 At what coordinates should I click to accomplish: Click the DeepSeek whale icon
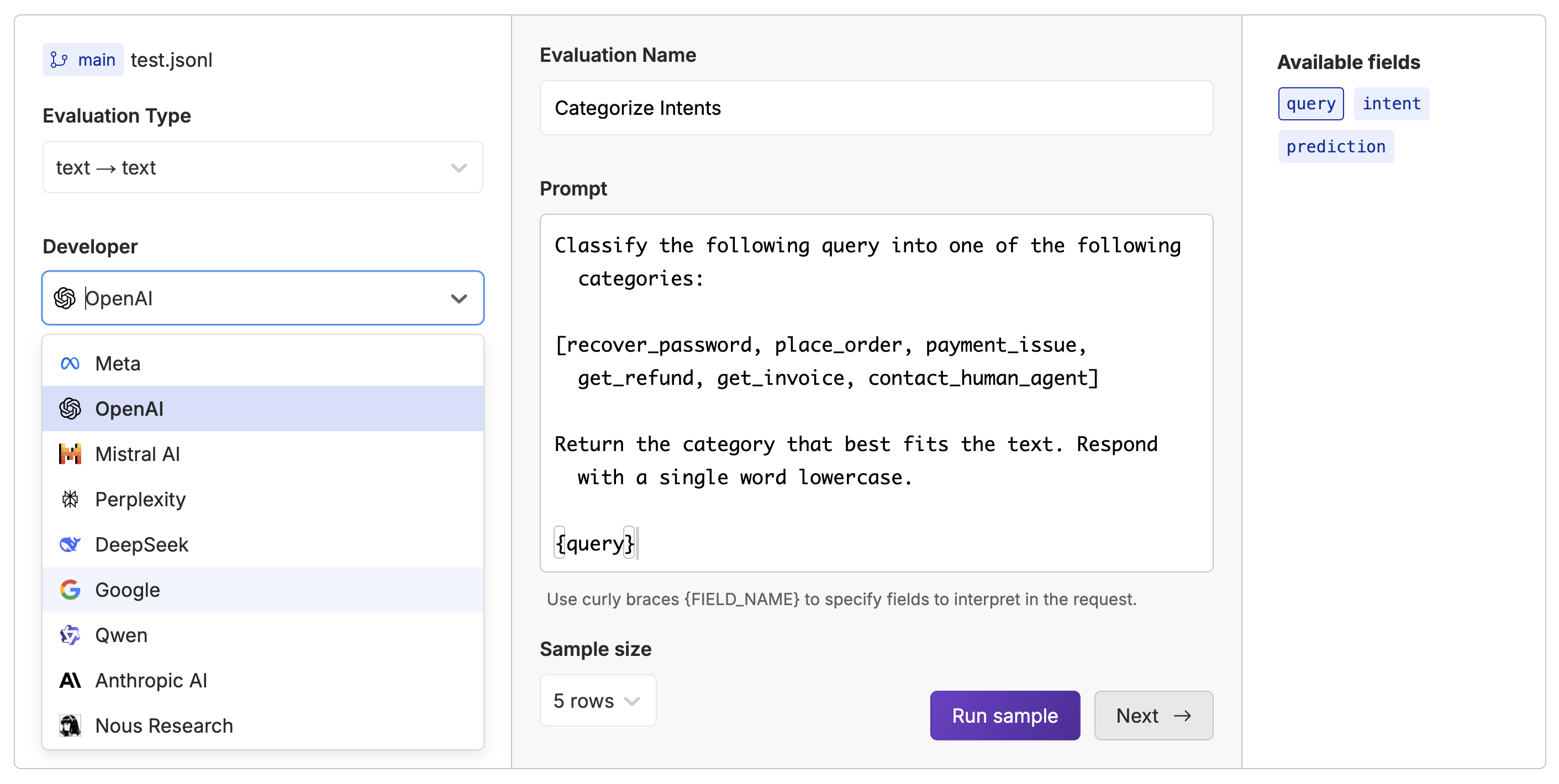pyautogui.click(x=70, y=544)
